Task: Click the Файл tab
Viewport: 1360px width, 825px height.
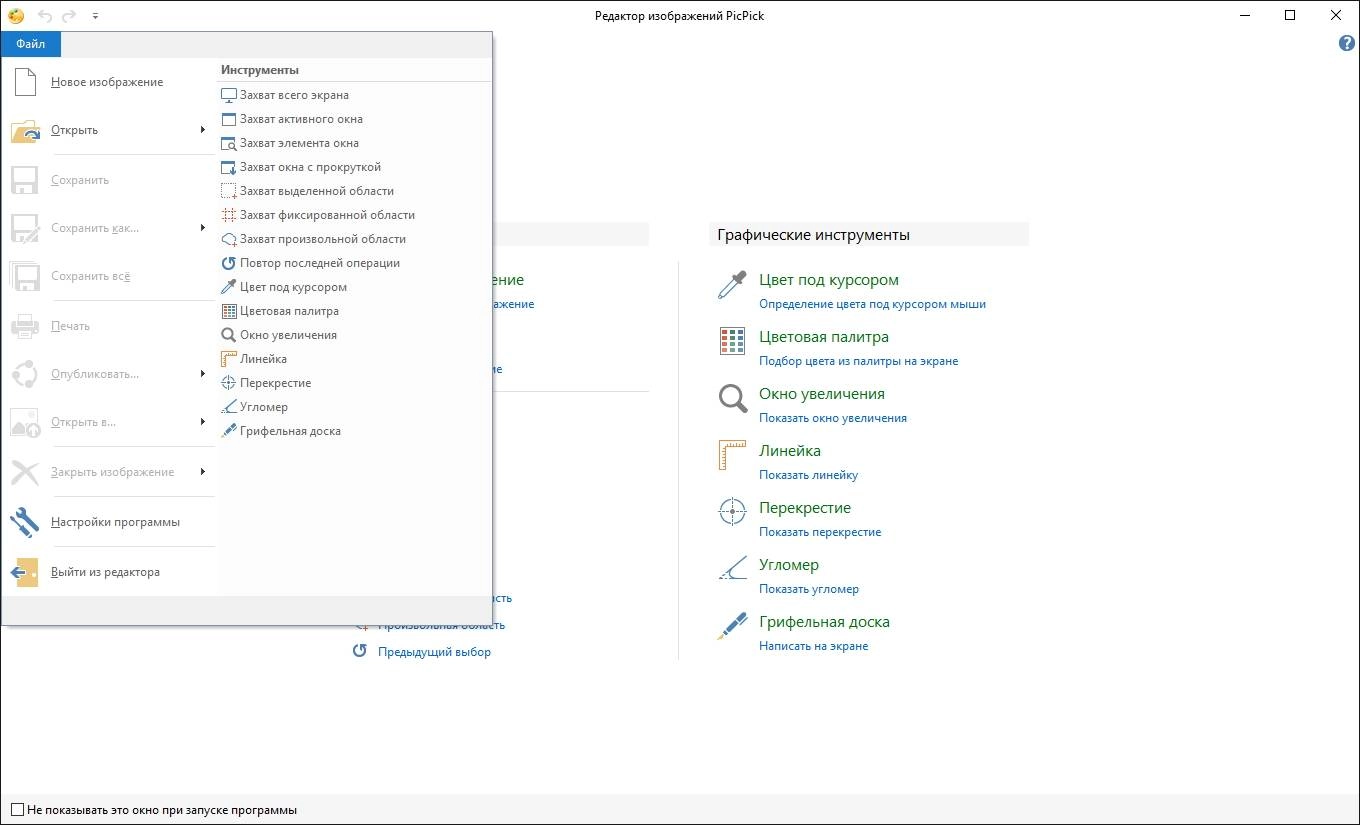Action: point(31,44)
